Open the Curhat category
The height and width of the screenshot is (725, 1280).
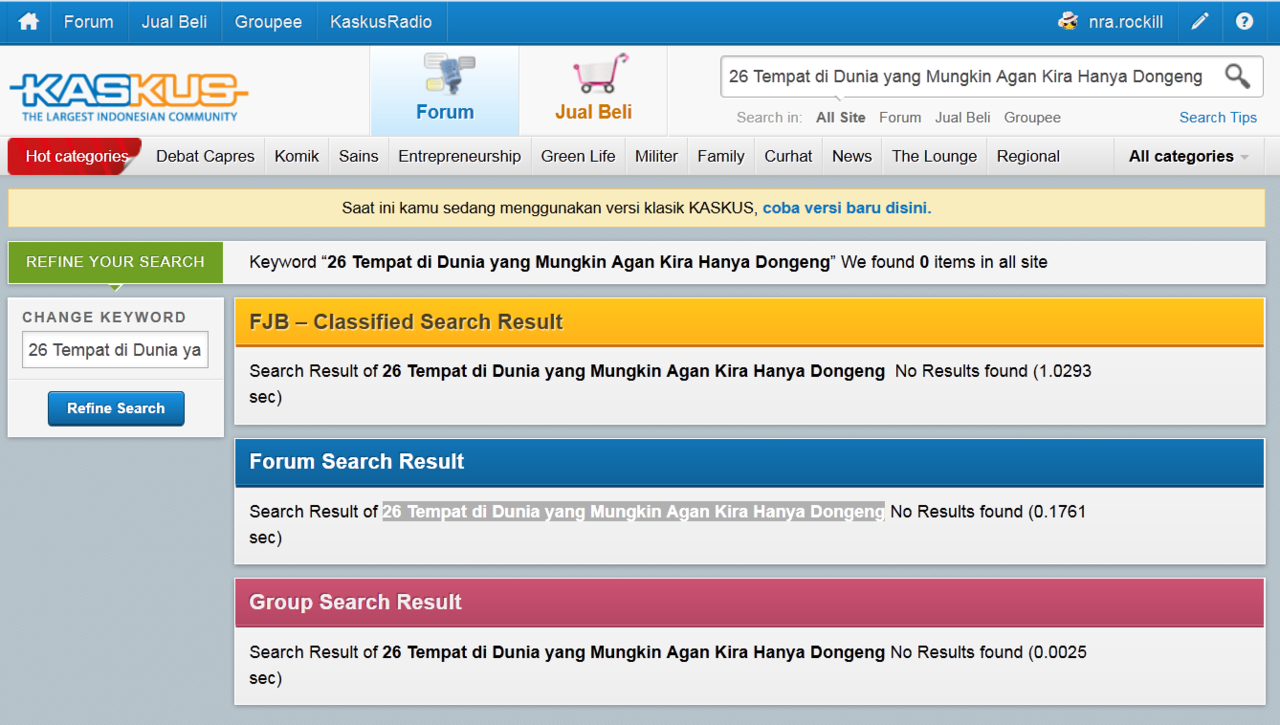point(788,156)
